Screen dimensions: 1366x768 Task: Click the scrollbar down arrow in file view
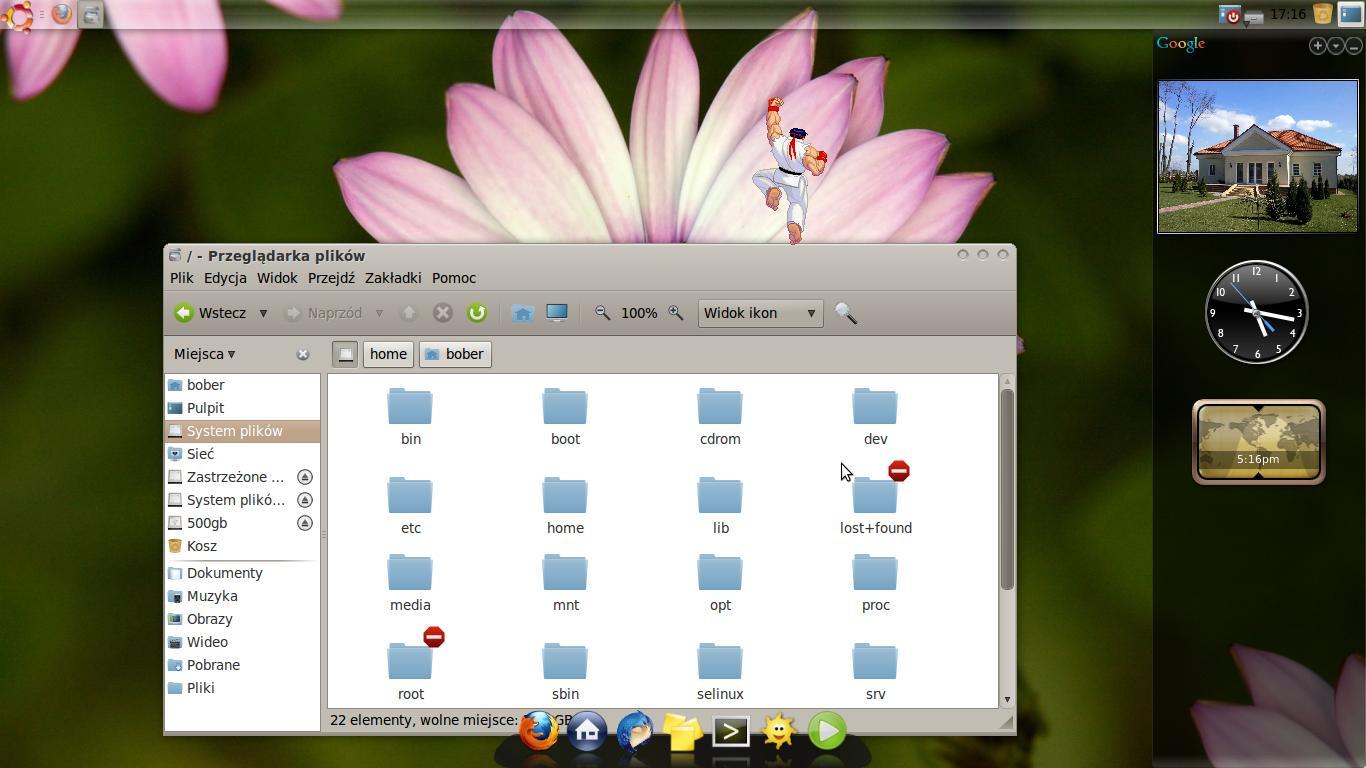[x=1007, y=700]
